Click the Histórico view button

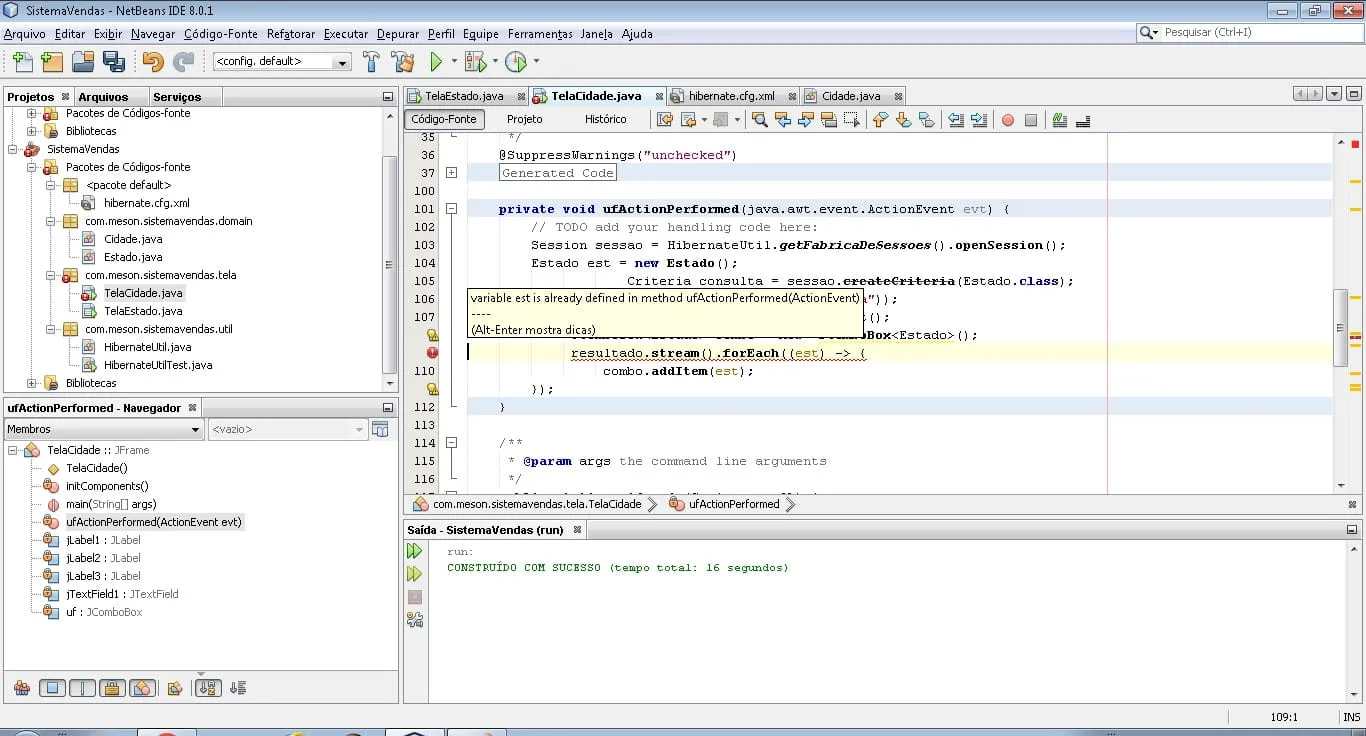pyautogui.click(x=605, y=119)
